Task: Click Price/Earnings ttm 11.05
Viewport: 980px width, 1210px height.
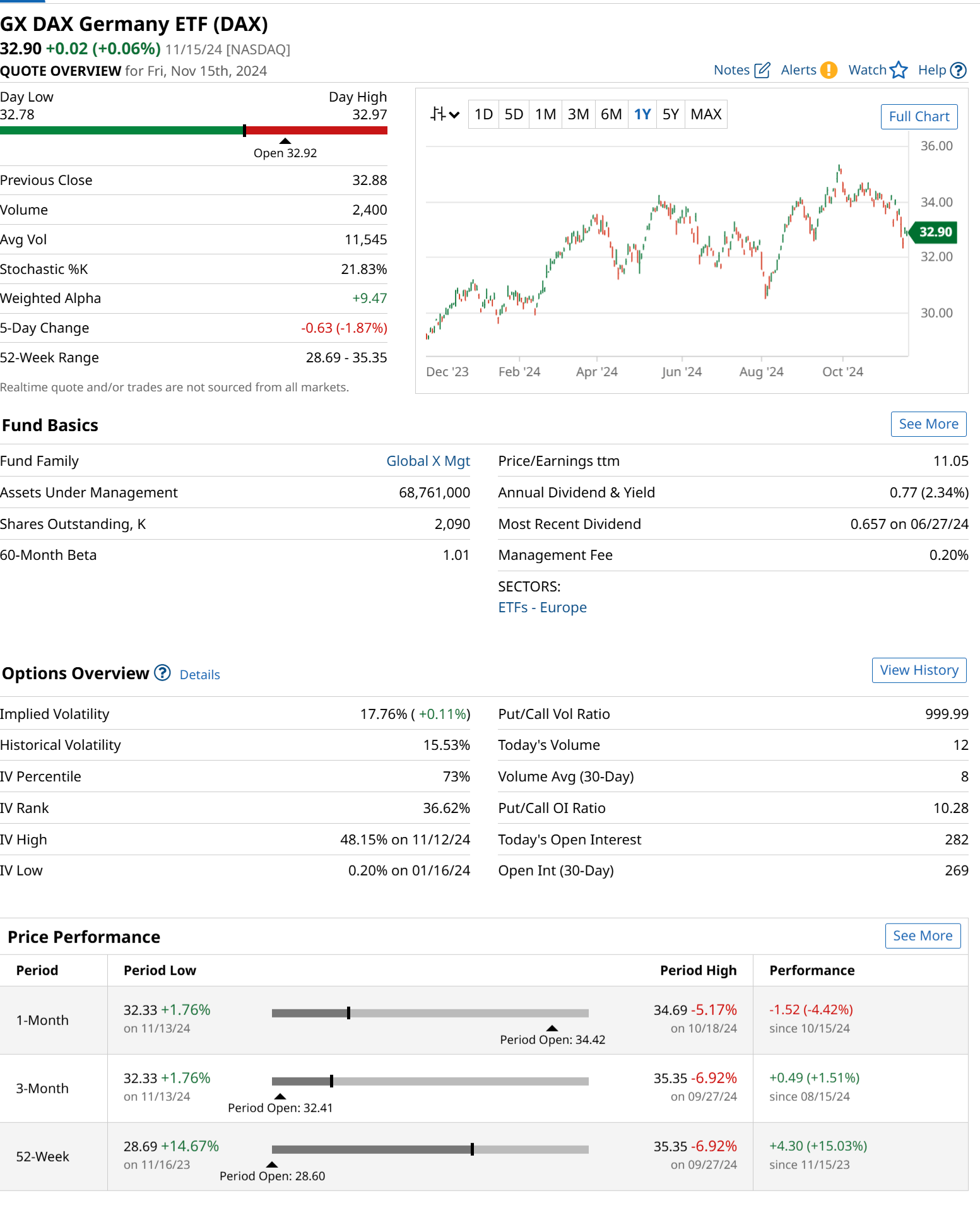Action: (x=951, y=461)
